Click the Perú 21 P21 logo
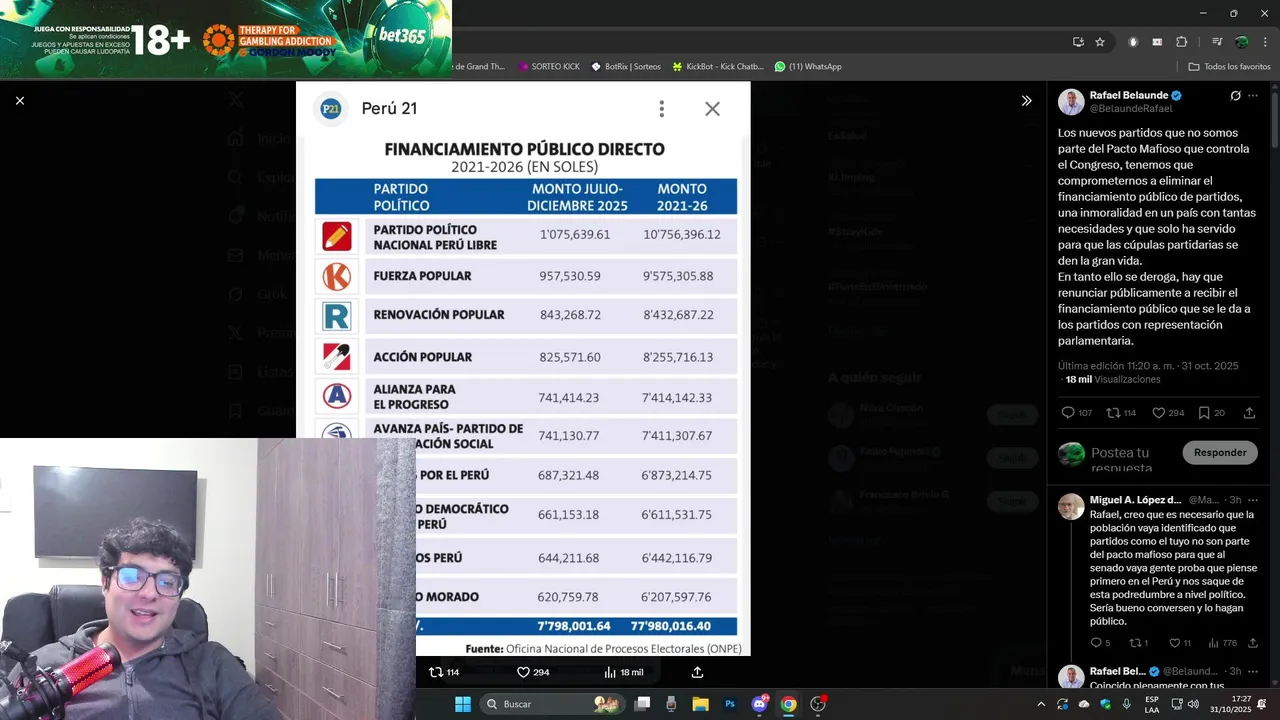The image size is (1280, 720). coord(331,109)
